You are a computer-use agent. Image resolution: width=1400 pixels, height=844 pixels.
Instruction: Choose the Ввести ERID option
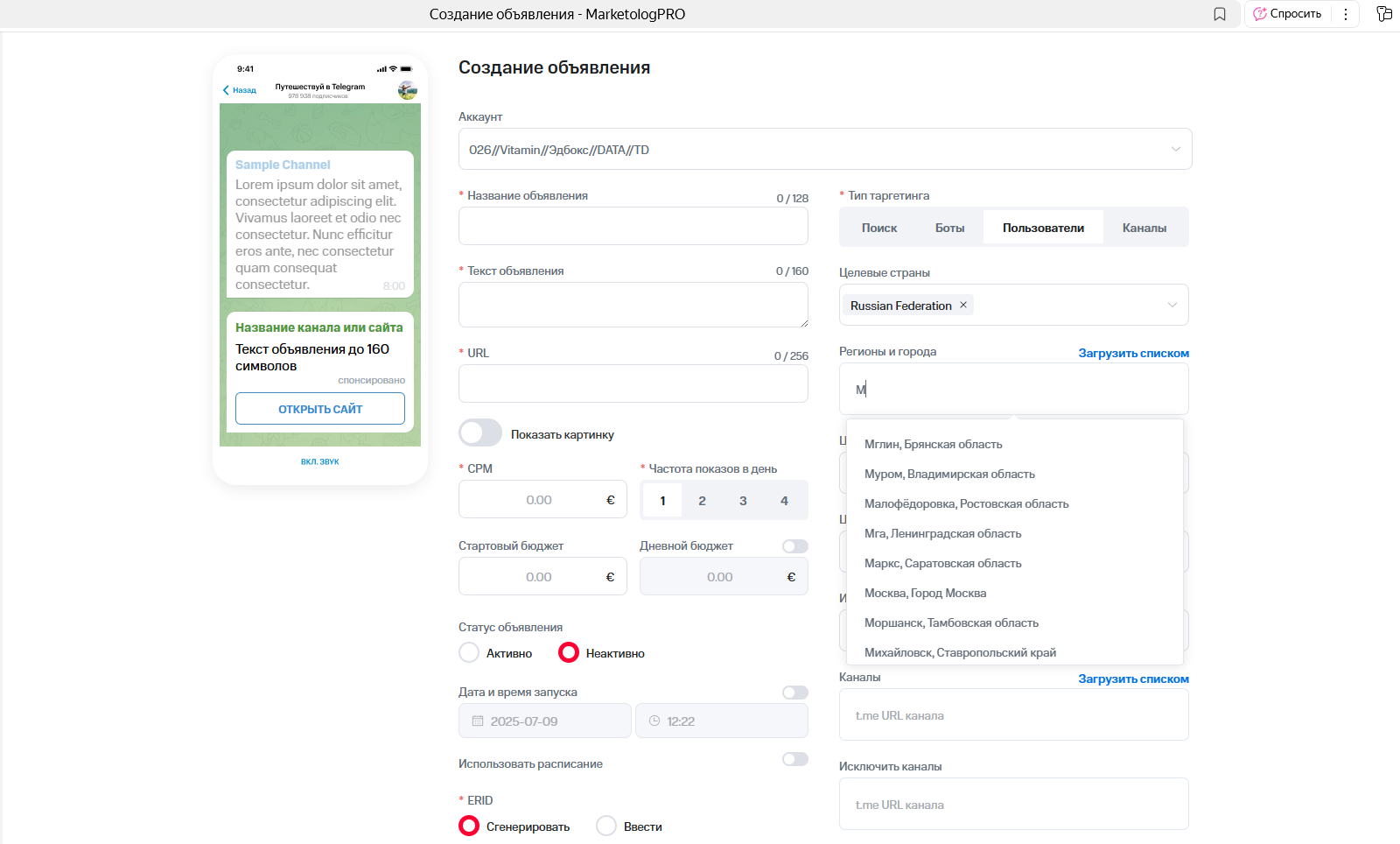tap(606, 826)
